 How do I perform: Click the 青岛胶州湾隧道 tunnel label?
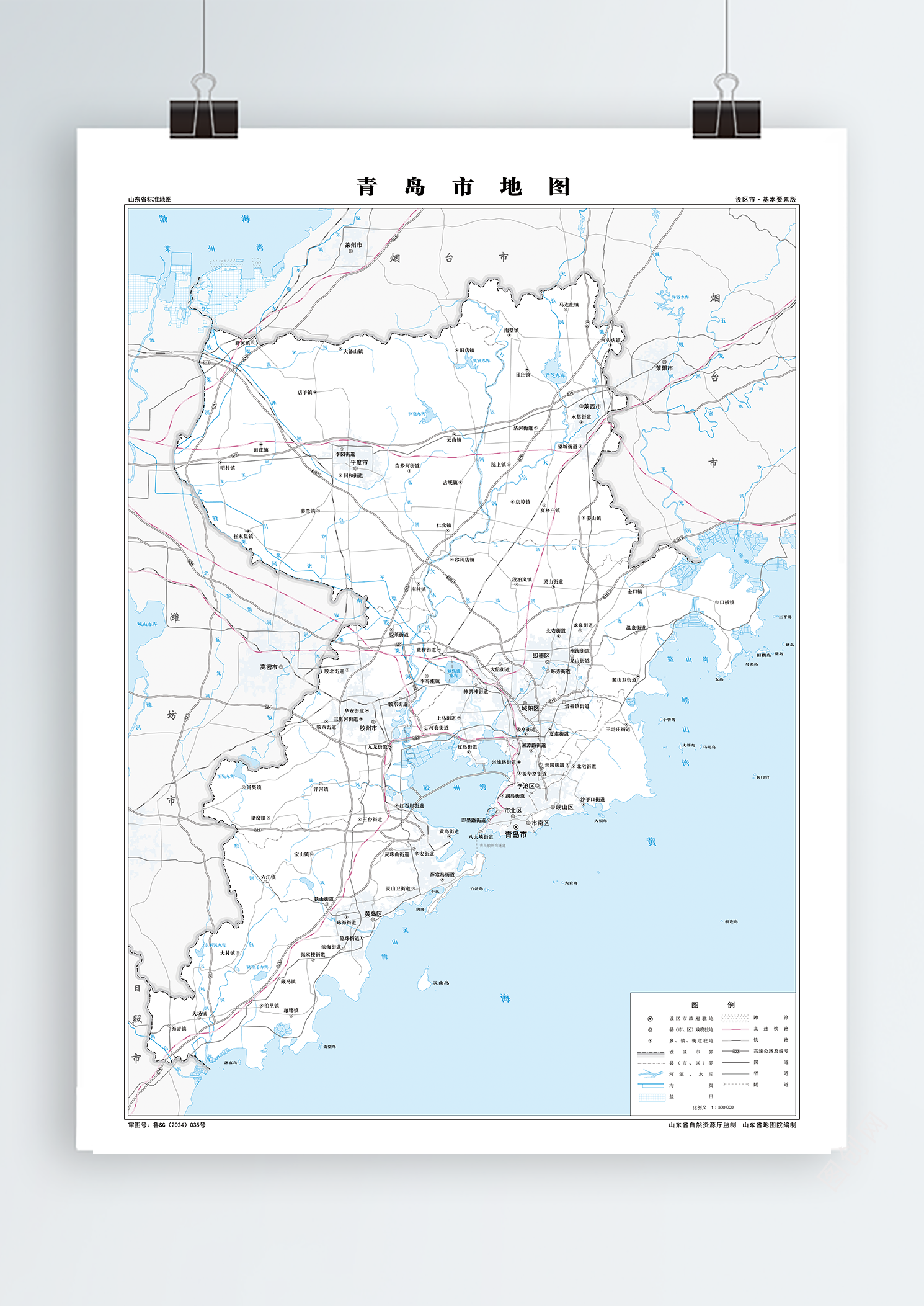point(492,845)
